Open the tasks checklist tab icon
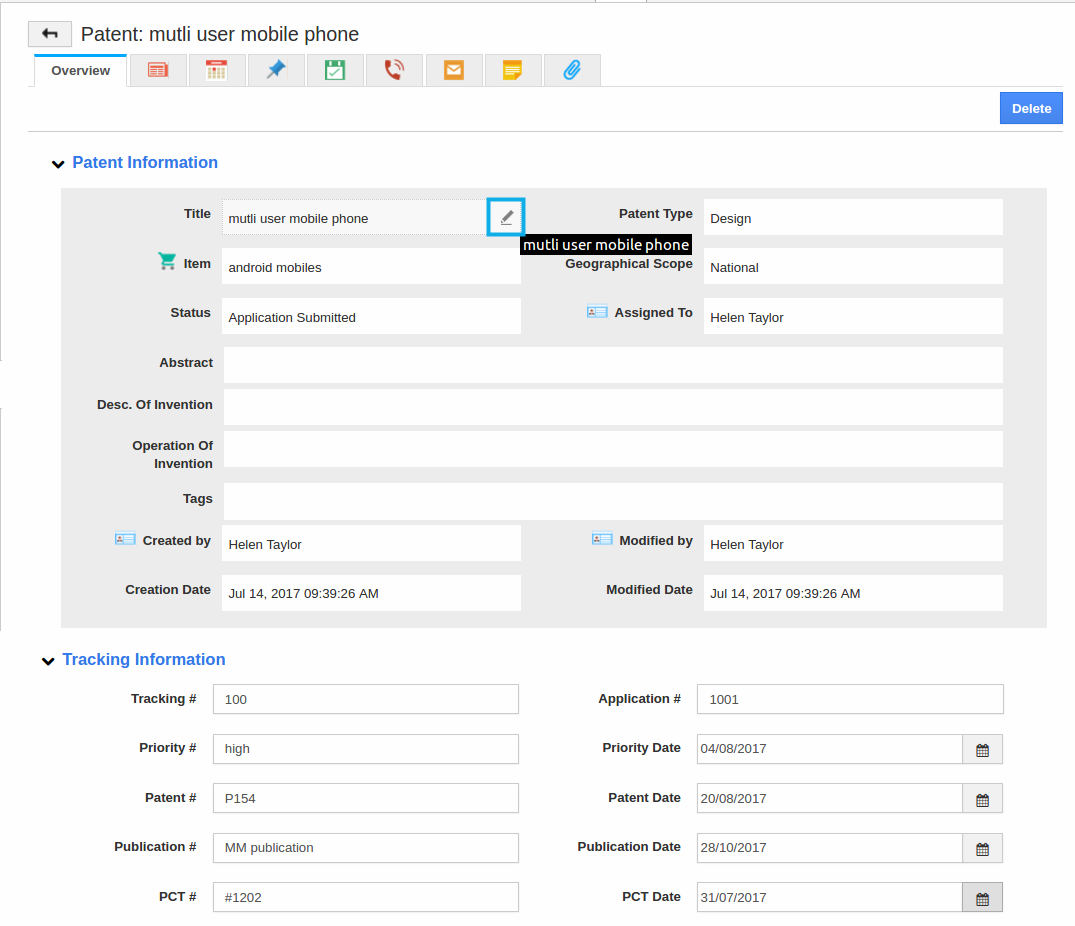Viewport: 1075px width, 926px height. pyautogui.click(x=335, y=70)
